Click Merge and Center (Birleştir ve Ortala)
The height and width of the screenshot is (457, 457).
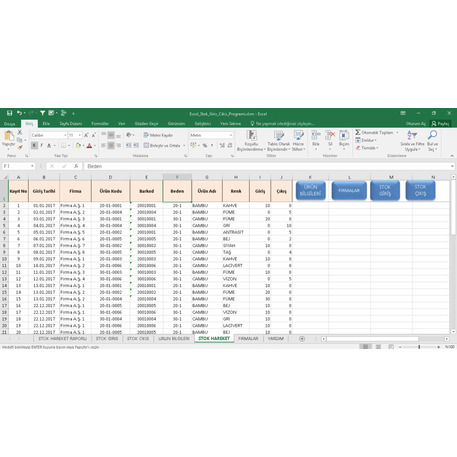pyautogui.click(x=164, y=145)
